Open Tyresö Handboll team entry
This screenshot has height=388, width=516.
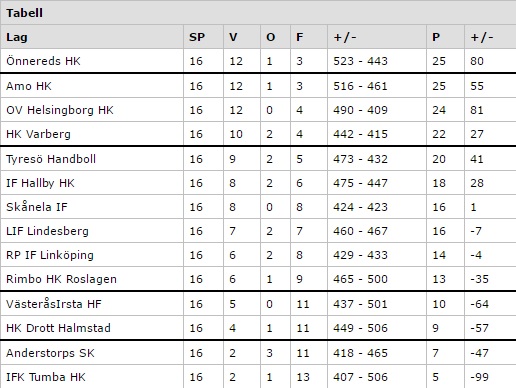pos(51,159)
